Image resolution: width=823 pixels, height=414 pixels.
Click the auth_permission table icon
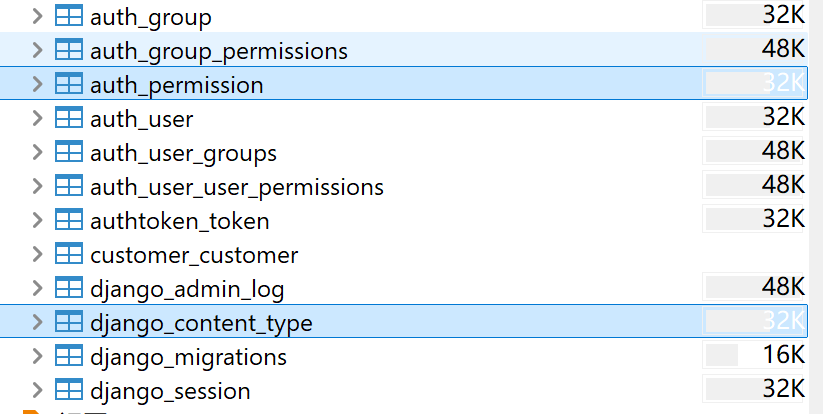pyautogui.click(x=68, y=85)
